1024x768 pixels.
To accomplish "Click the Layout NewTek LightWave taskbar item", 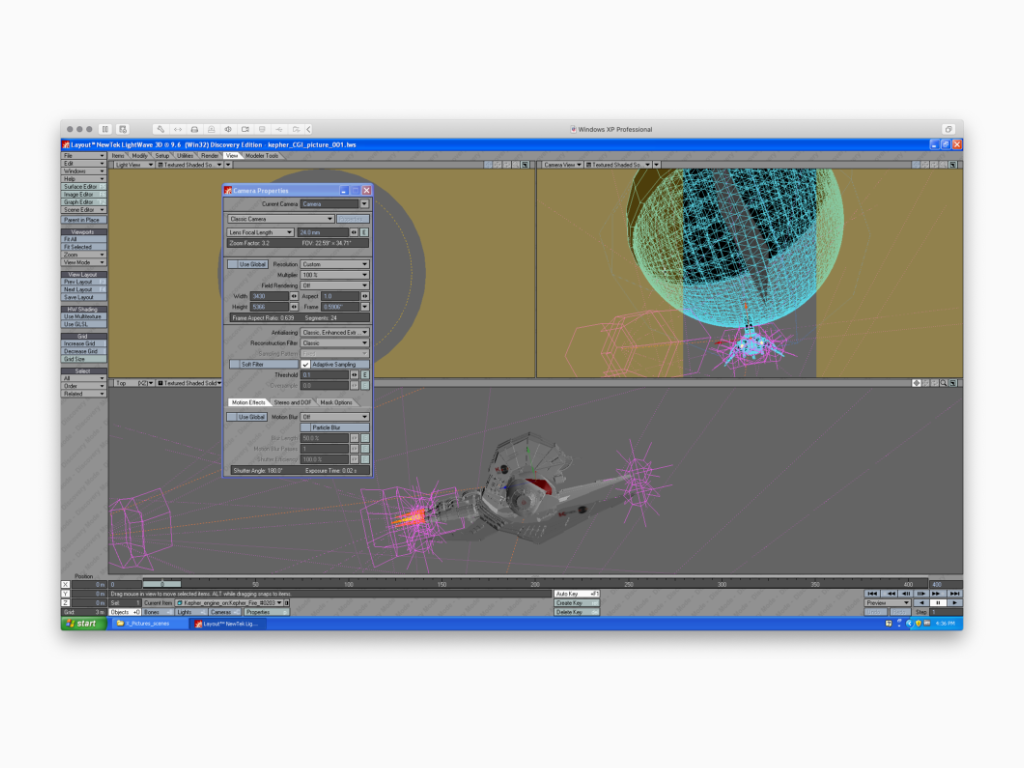I will point(229,624).
